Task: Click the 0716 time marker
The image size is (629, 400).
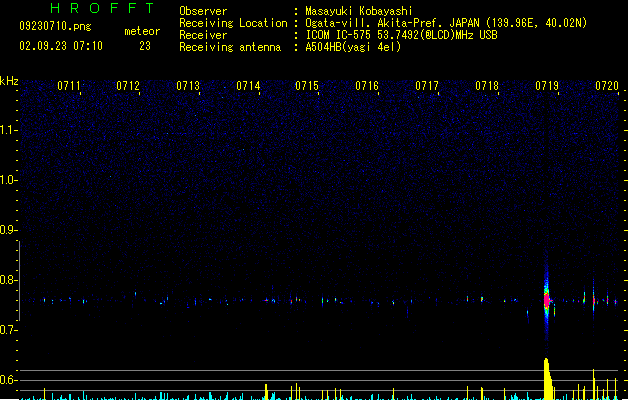Action: 367,86
